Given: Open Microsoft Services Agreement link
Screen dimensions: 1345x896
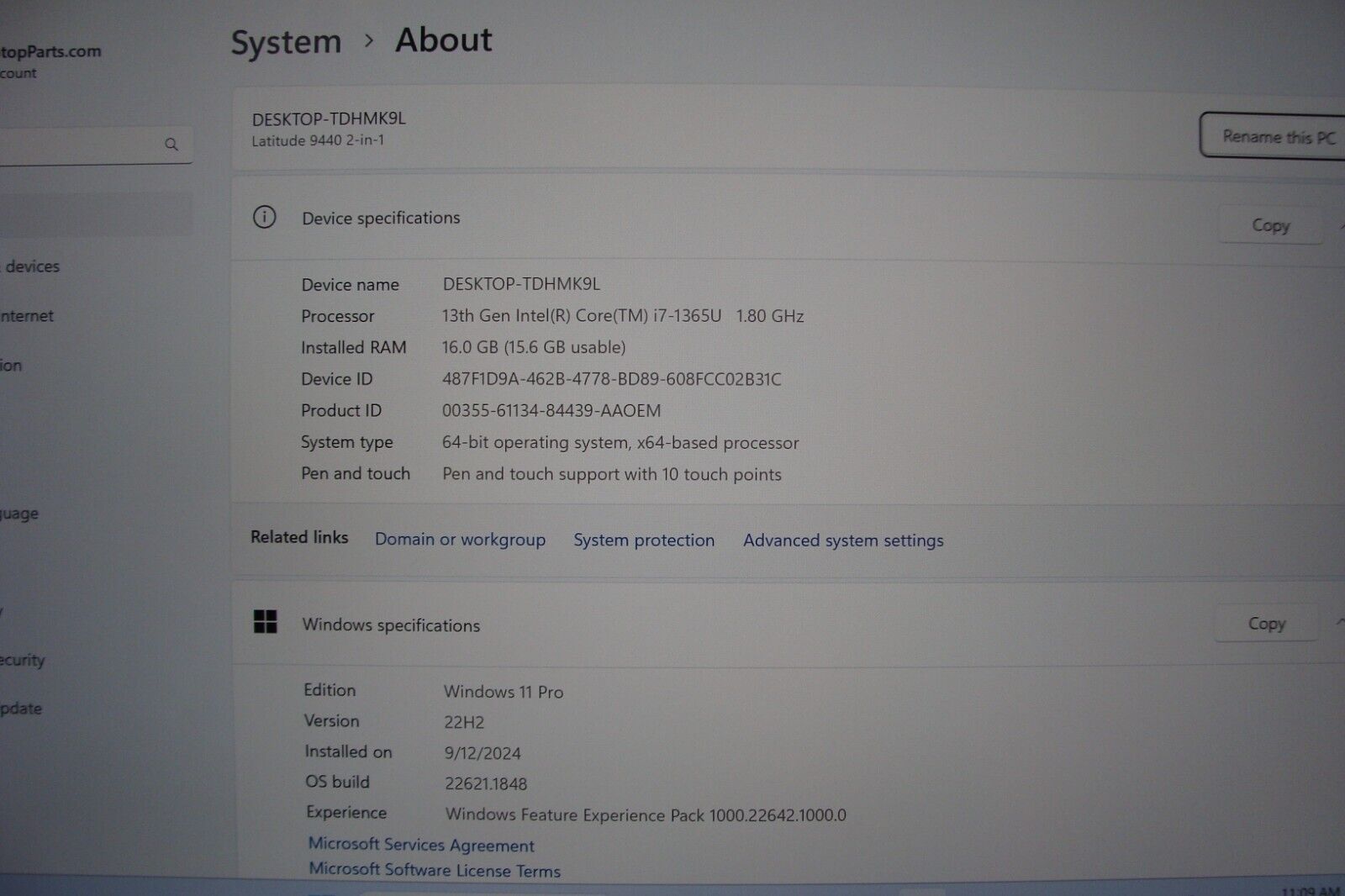Looking at the screenshot, I should [421, 845].
